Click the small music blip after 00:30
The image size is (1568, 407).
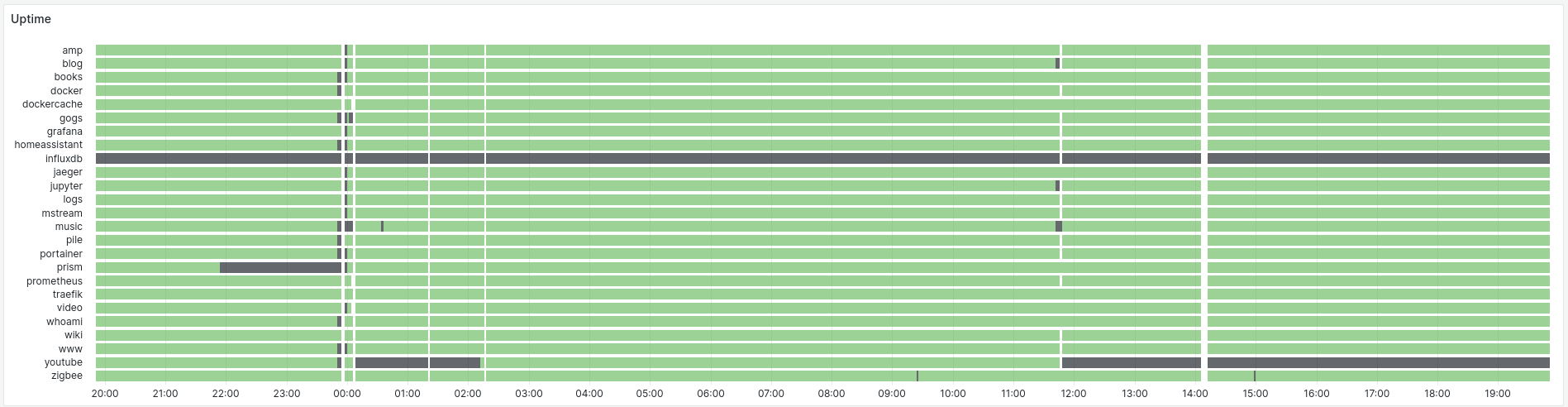(x=382, y=227)
